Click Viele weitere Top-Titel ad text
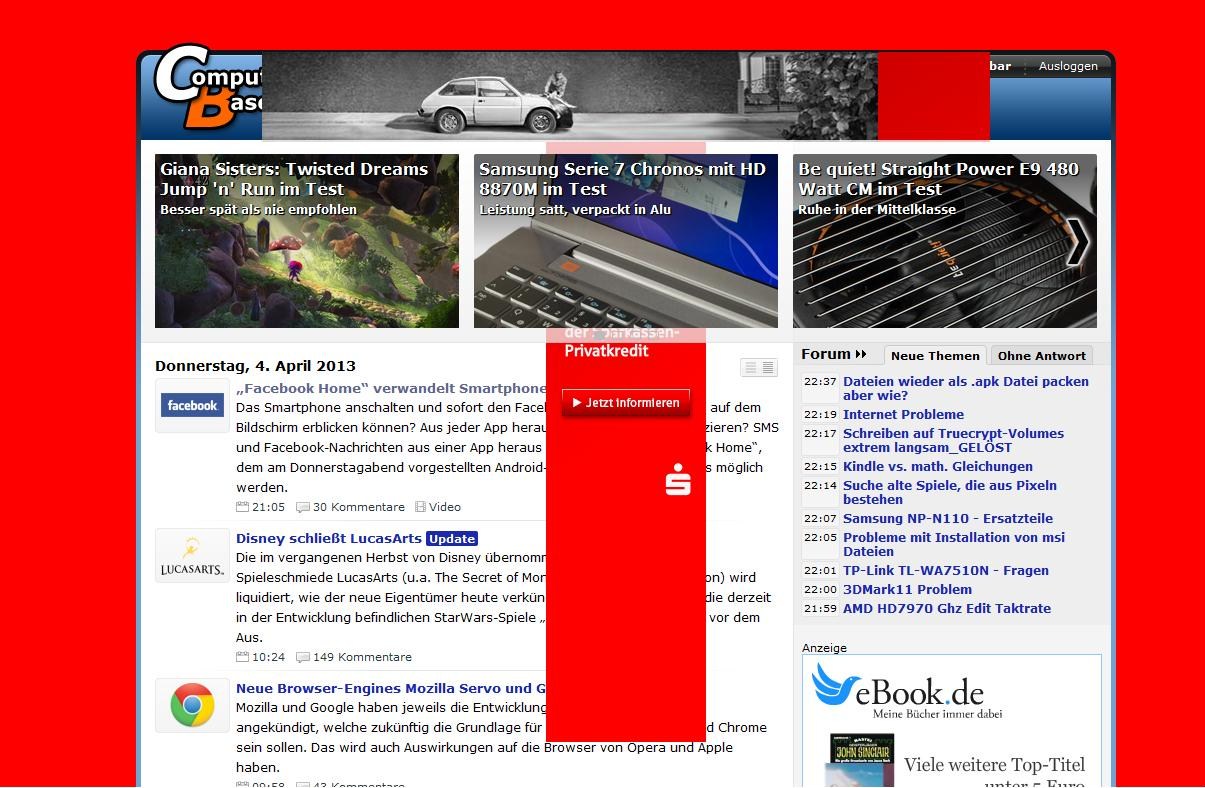Viewport: 1205px width, 788px height. (994, 765)
